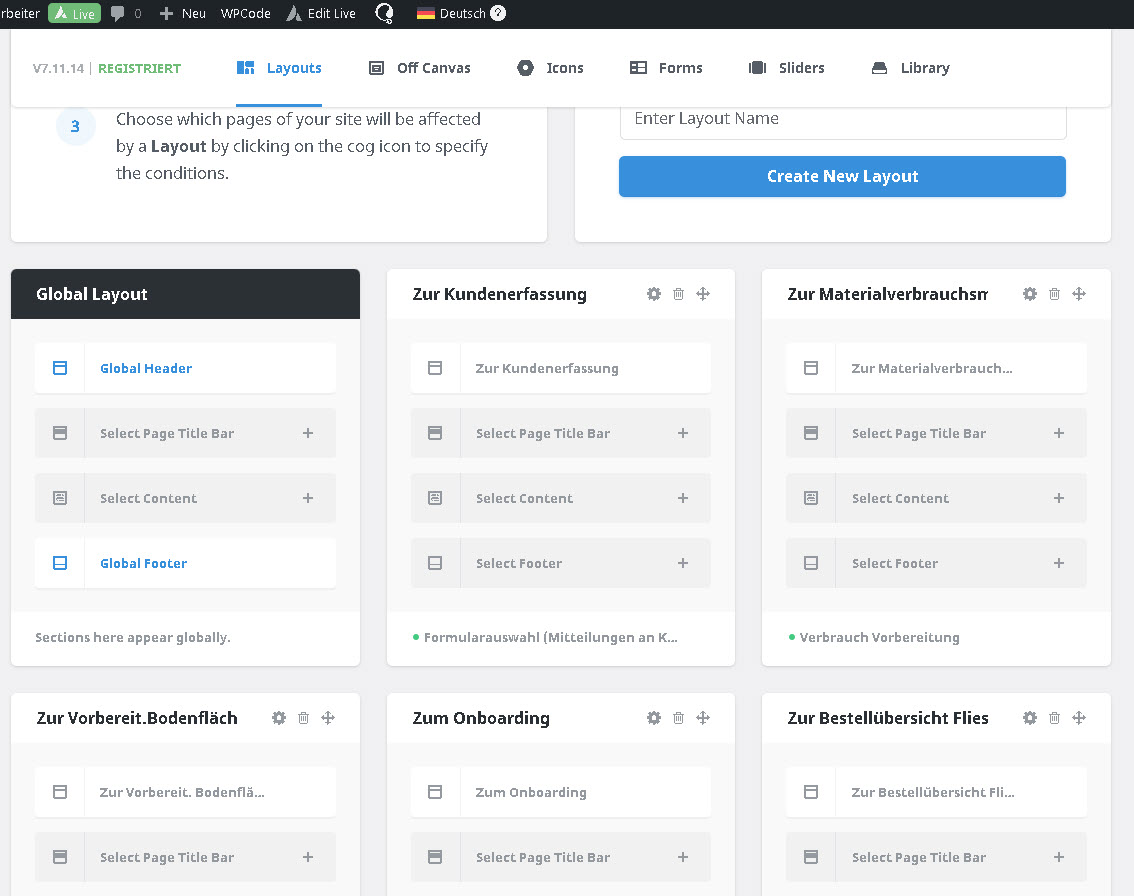Screen dimensions: 1134x896
Task: Open the Zur Bestellübersicht Fli... section row
Action: (x=936, y=792)
